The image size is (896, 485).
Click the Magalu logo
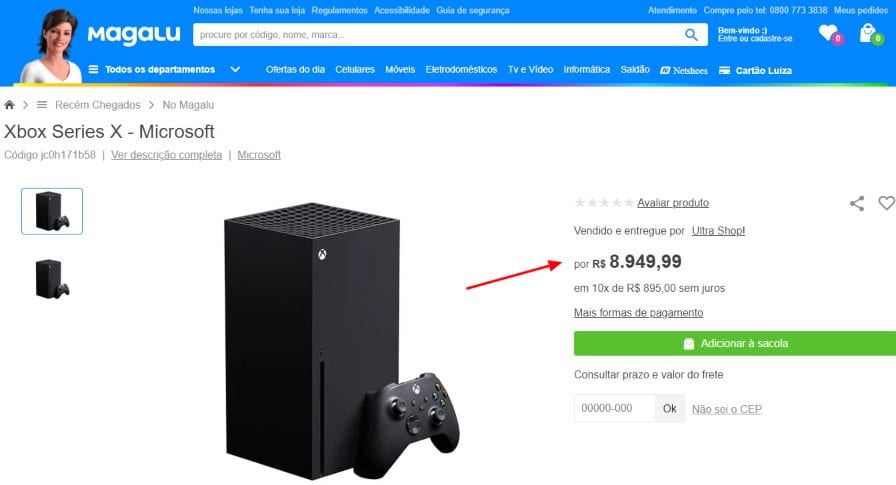pos(134,34)
